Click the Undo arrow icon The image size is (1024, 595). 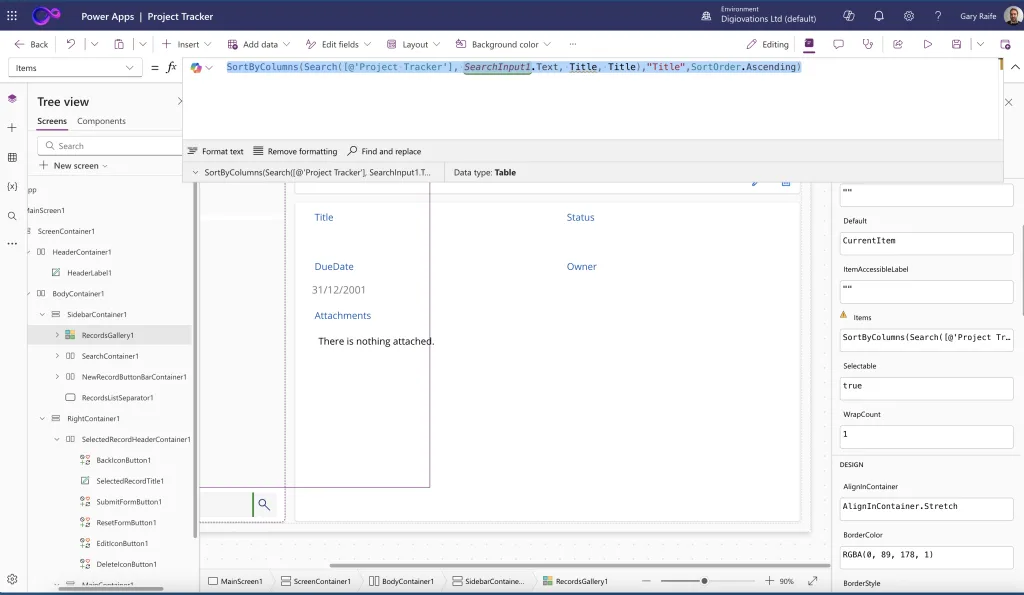tap(70, 44)
